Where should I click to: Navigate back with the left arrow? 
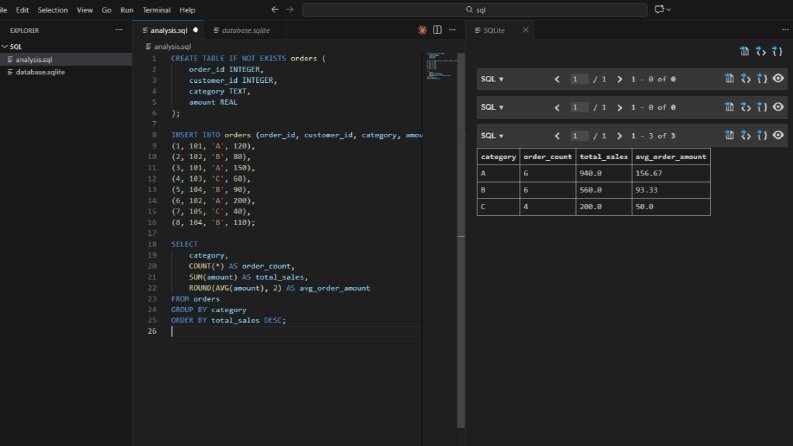(x=275, y=10)
